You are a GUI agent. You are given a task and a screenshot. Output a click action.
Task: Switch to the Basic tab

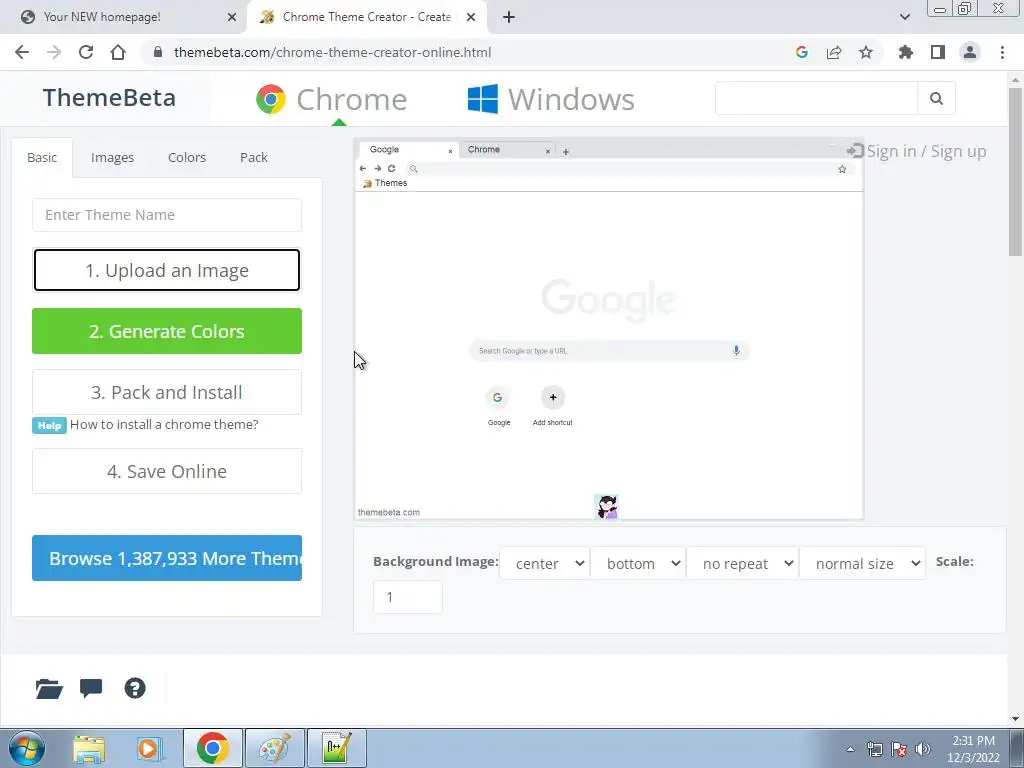[42, 157]
